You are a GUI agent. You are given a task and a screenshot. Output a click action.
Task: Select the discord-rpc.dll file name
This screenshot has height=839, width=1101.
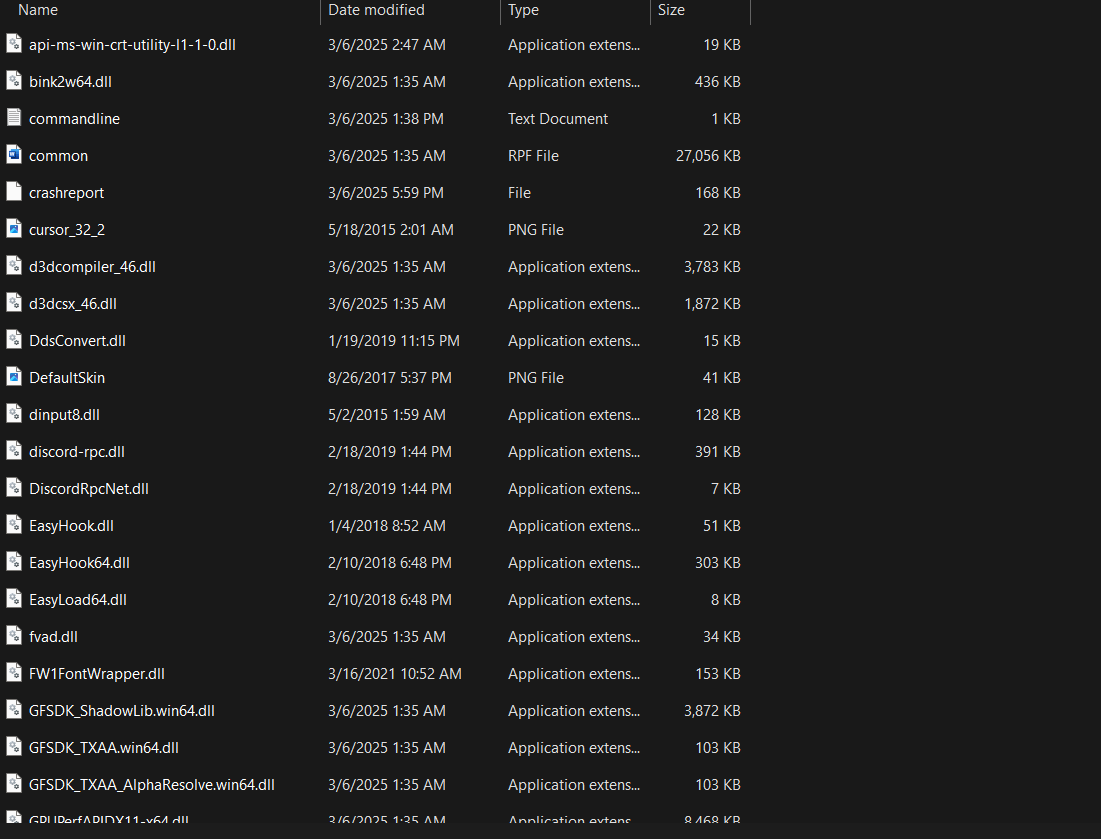pyautogui.click(x=77, y=452)
